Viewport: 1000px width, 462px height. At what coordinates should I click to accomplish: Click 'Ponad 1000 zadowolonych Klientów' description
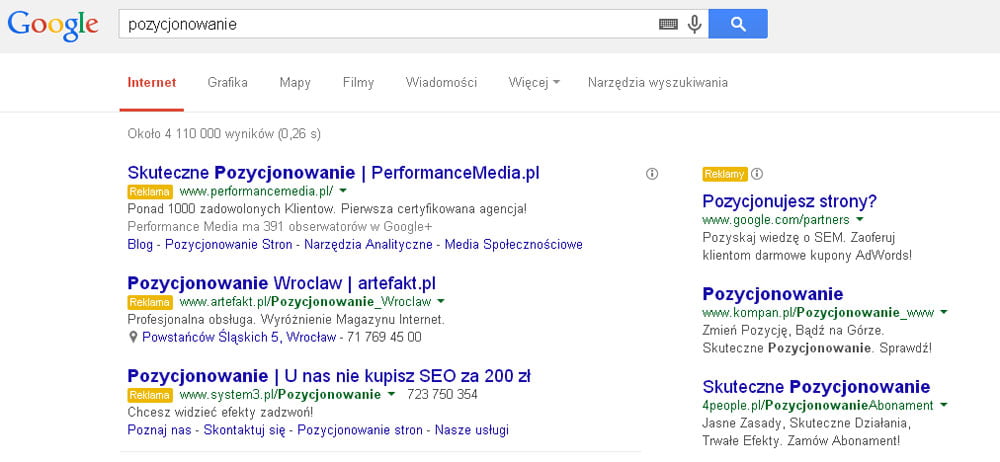point(327,209)
